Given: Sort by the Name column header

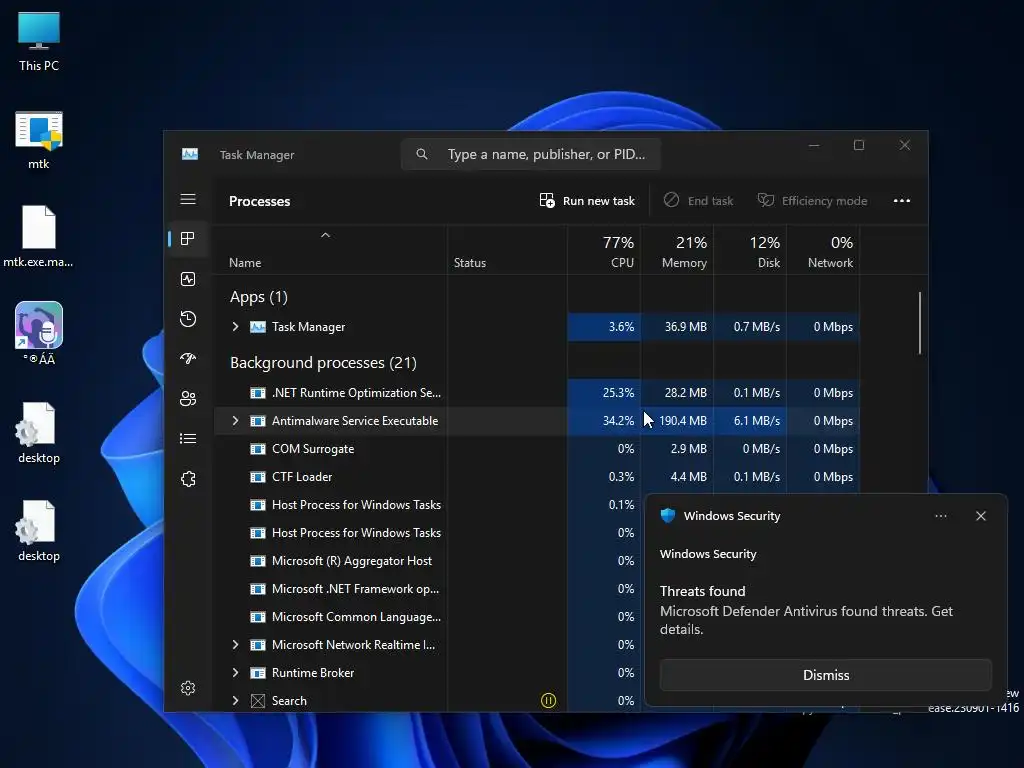Looking at the screenshot, I should tap(245, 263).
